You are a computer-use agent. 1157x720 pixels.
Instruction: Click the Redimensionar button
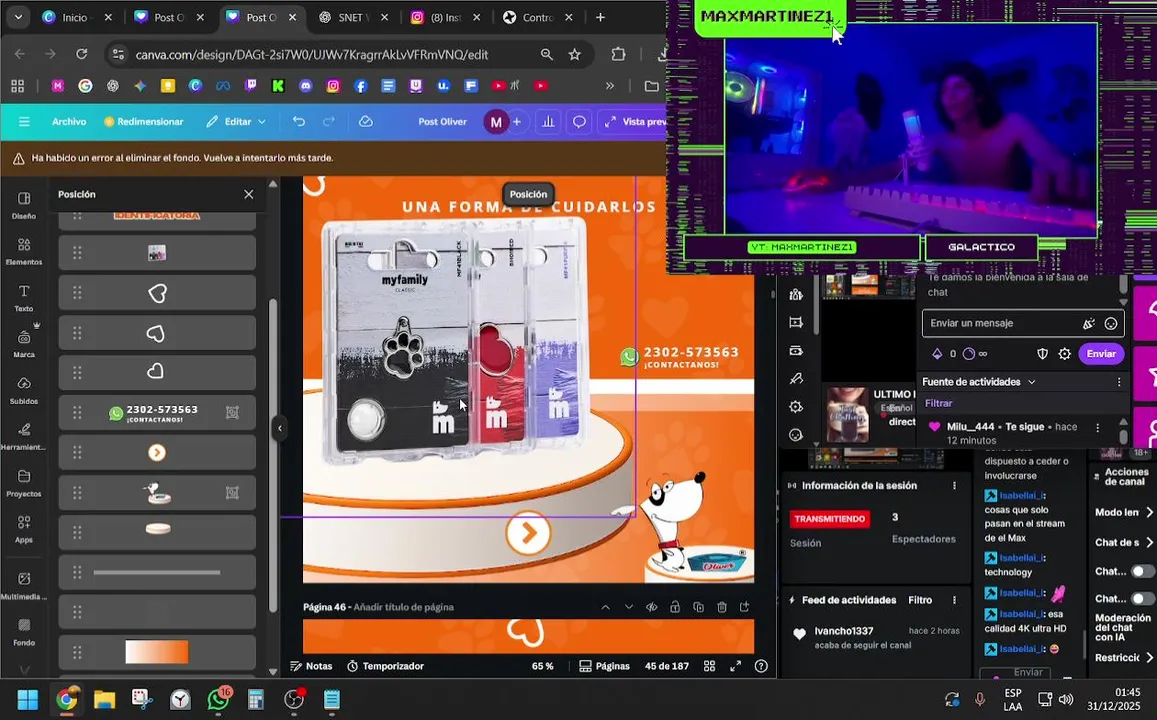(144, 122)
